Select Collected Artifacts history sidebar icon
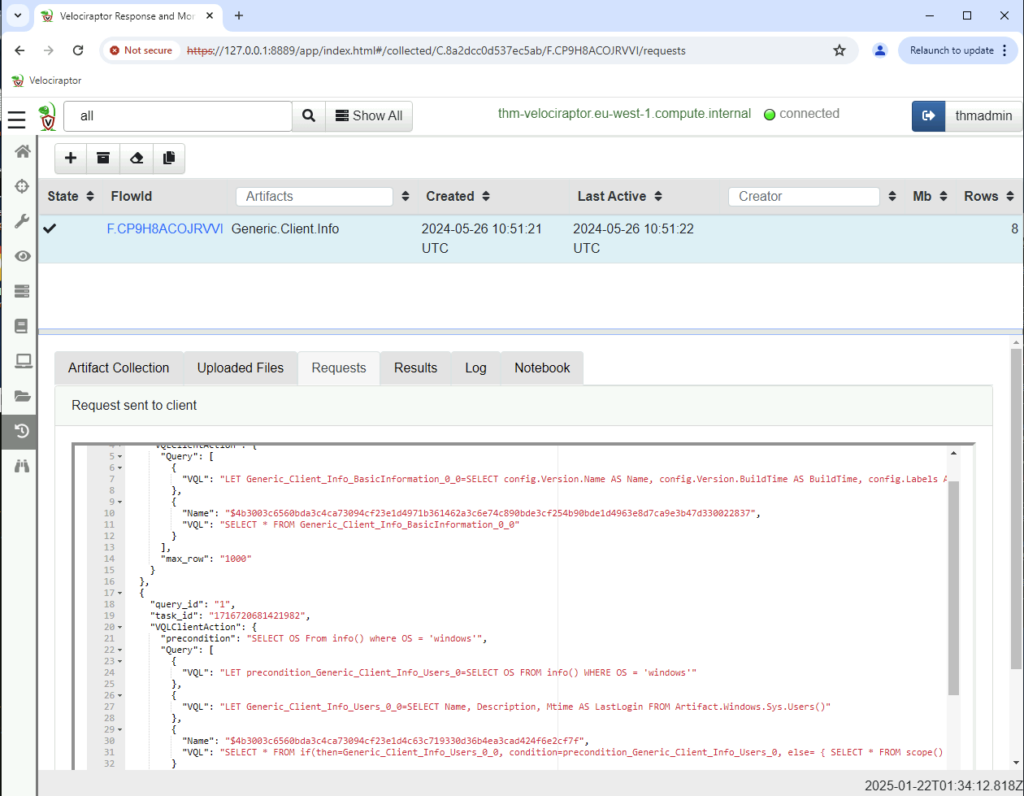Image resolution: width=1024 pixels, height=796 pixels. (x=22, y=431)
